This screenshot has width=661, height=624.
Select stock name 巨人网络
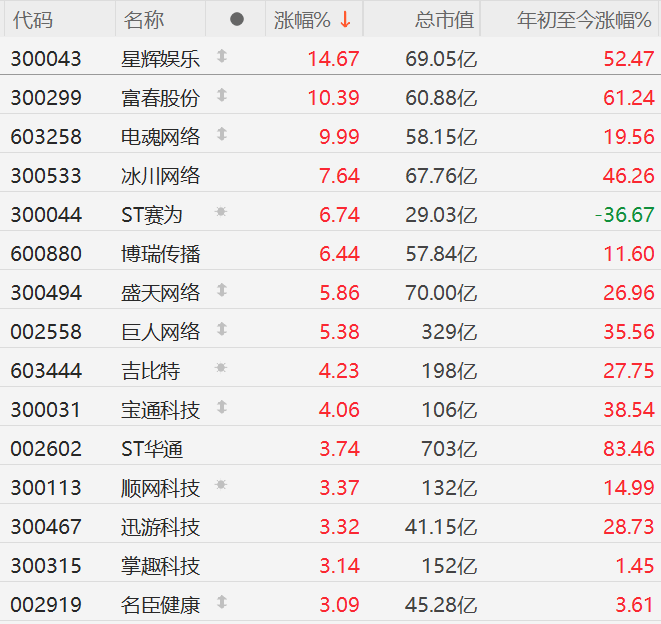tap(160, 332)
